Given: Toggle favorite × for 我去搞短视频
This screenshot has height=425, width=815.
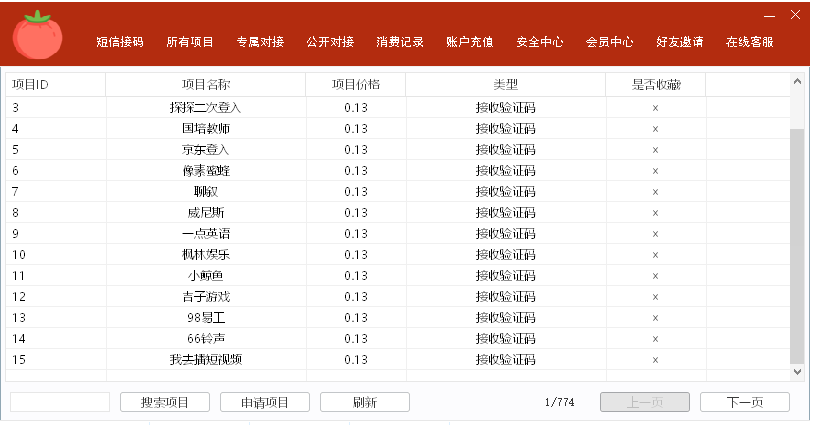Looking at the screenshot, I should click(655, 360).
